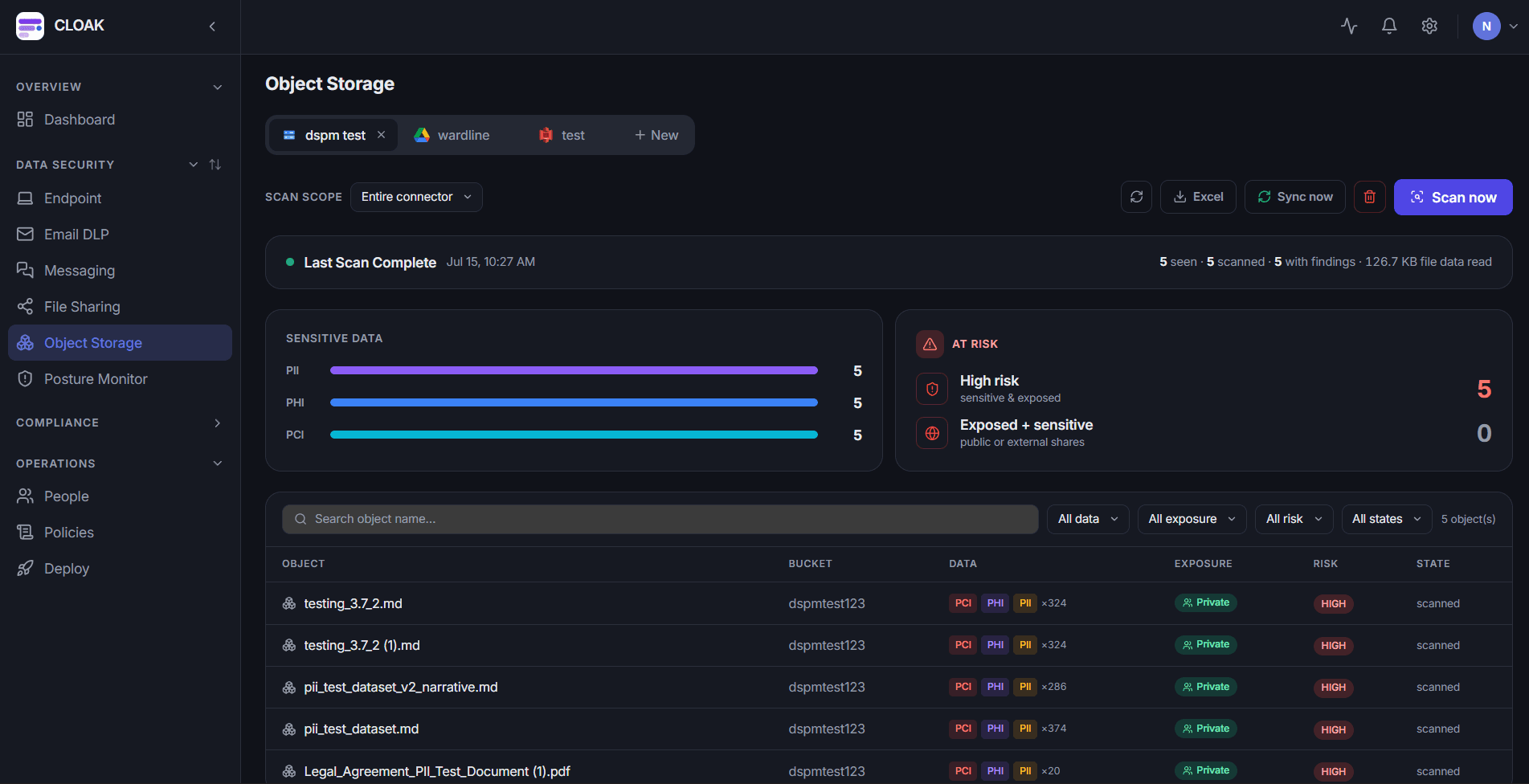Open Deploy page

120,569
